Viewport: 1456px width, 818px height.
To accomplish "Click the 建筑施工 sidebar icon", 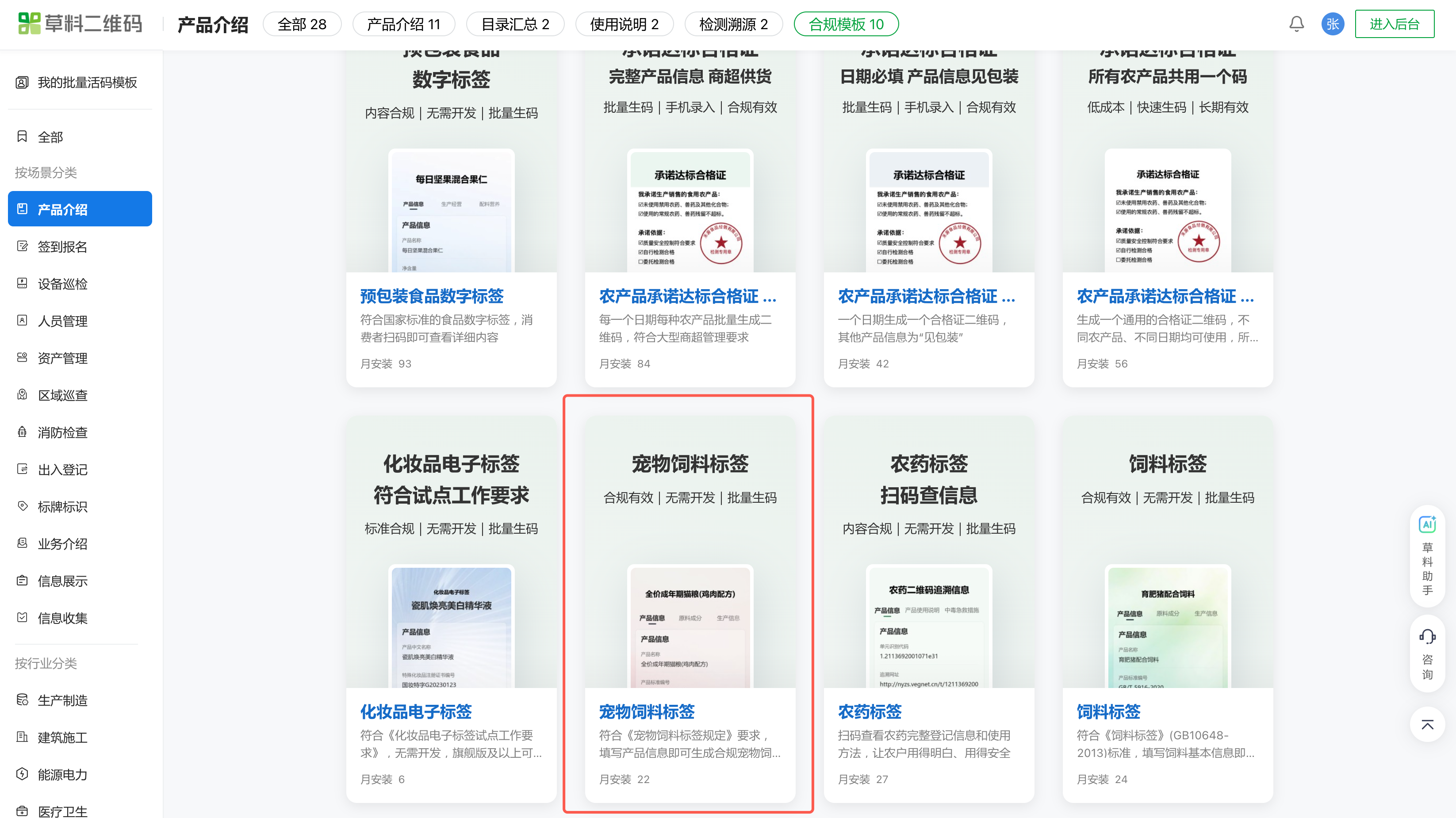I will click(22, 737).
